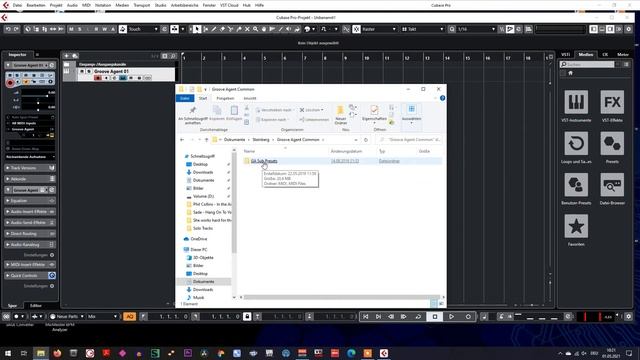
Task: Click Steinberg in Explorer address breadcrumb
Action: pos(261,140)
